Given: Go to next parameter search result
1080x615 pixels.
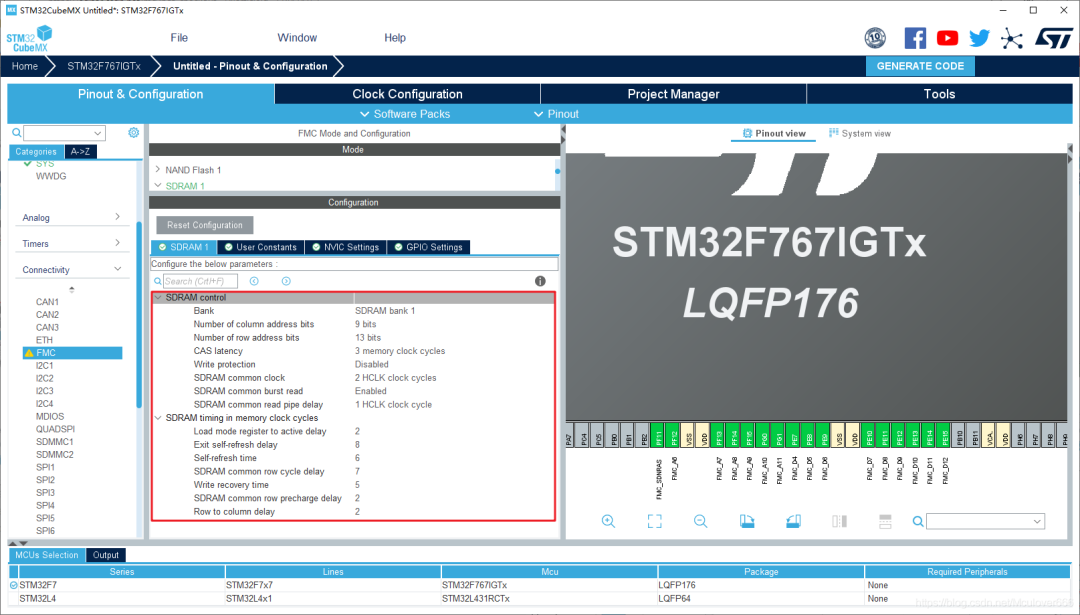Looking at the screenshot, I should [286, 281].
